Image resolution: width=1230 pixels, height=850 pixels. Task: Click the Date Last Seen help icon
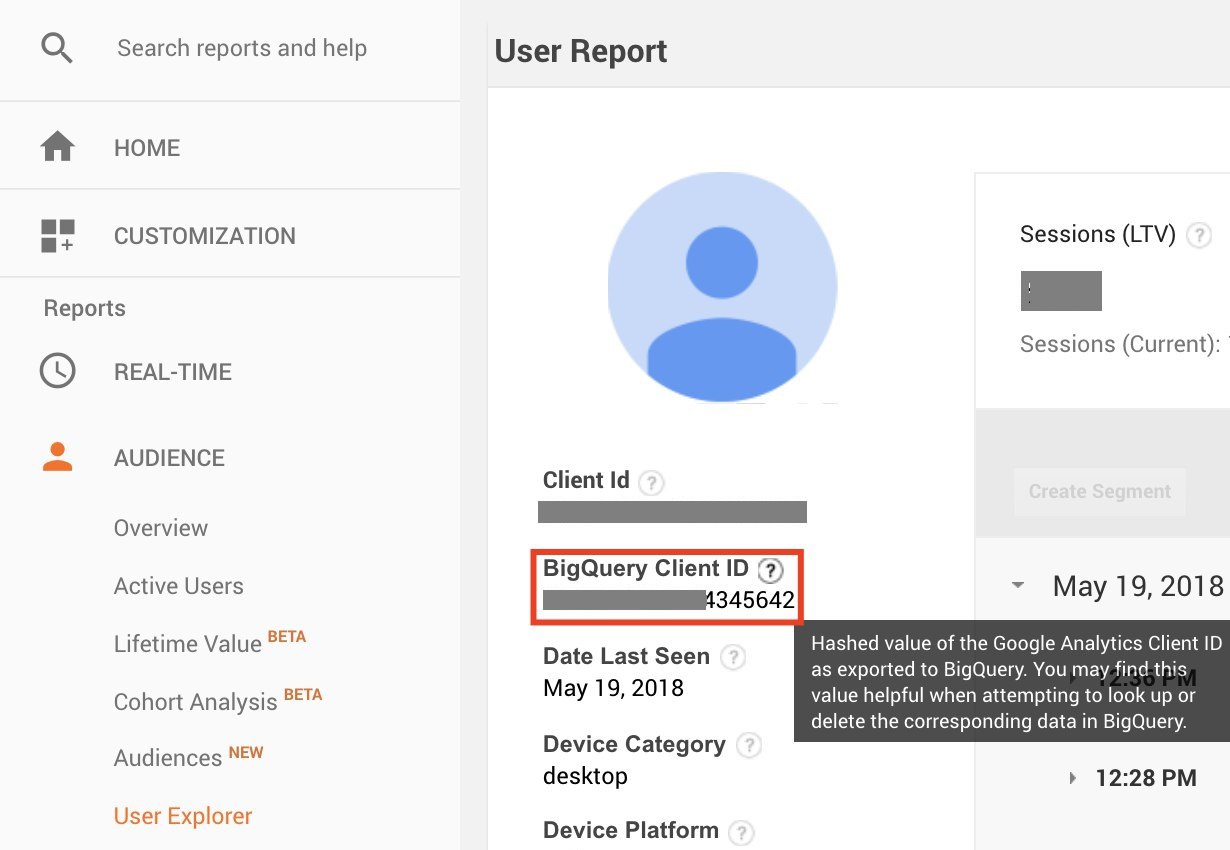pos(733,658)
